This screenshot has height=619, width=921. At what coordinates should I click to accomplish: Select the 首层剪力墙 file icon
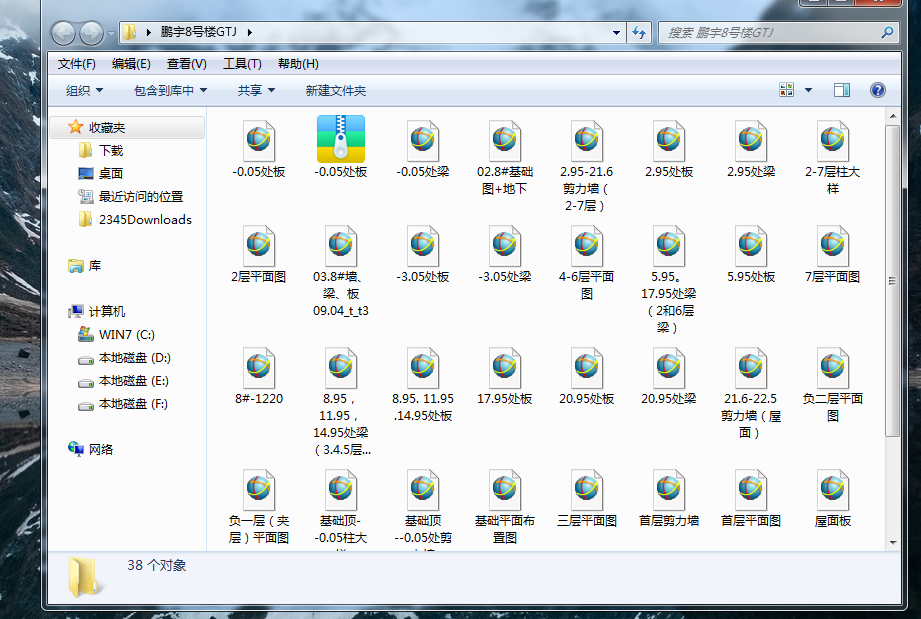click(669, 490)
